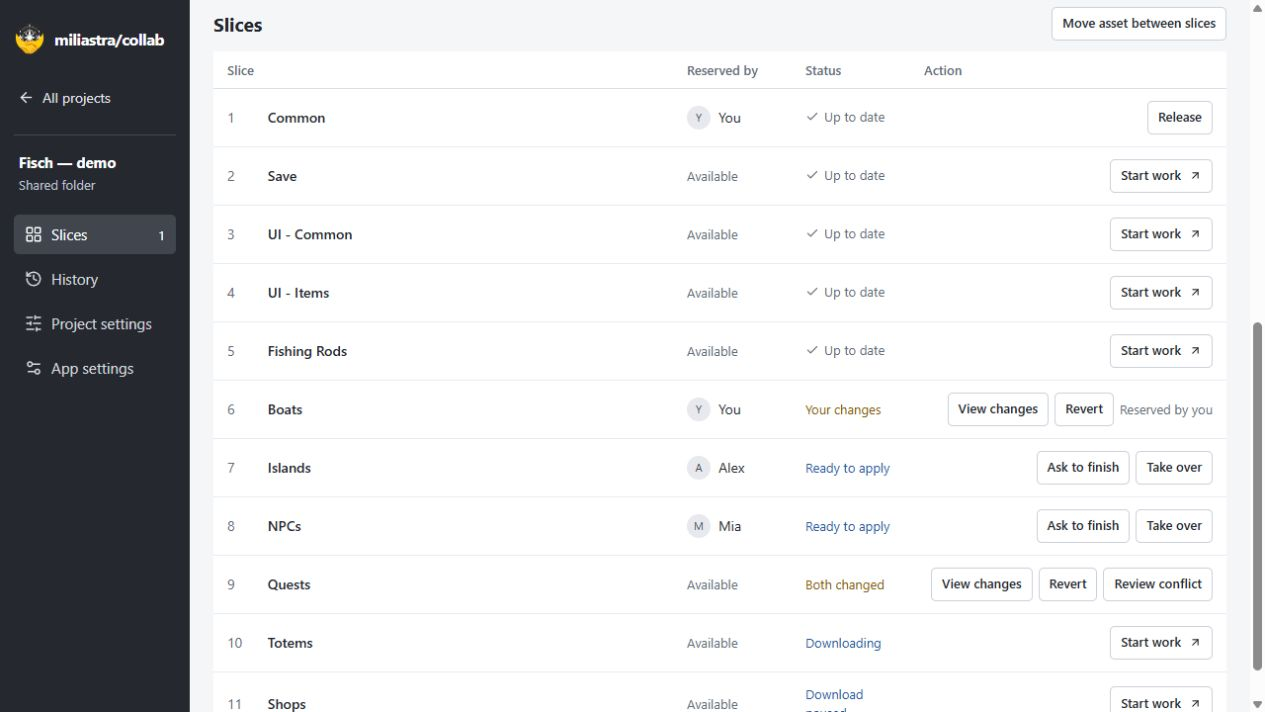The image size is (1265, 712).
Task: Revert the Boats slice
Action: click(x=1084, y=409)
